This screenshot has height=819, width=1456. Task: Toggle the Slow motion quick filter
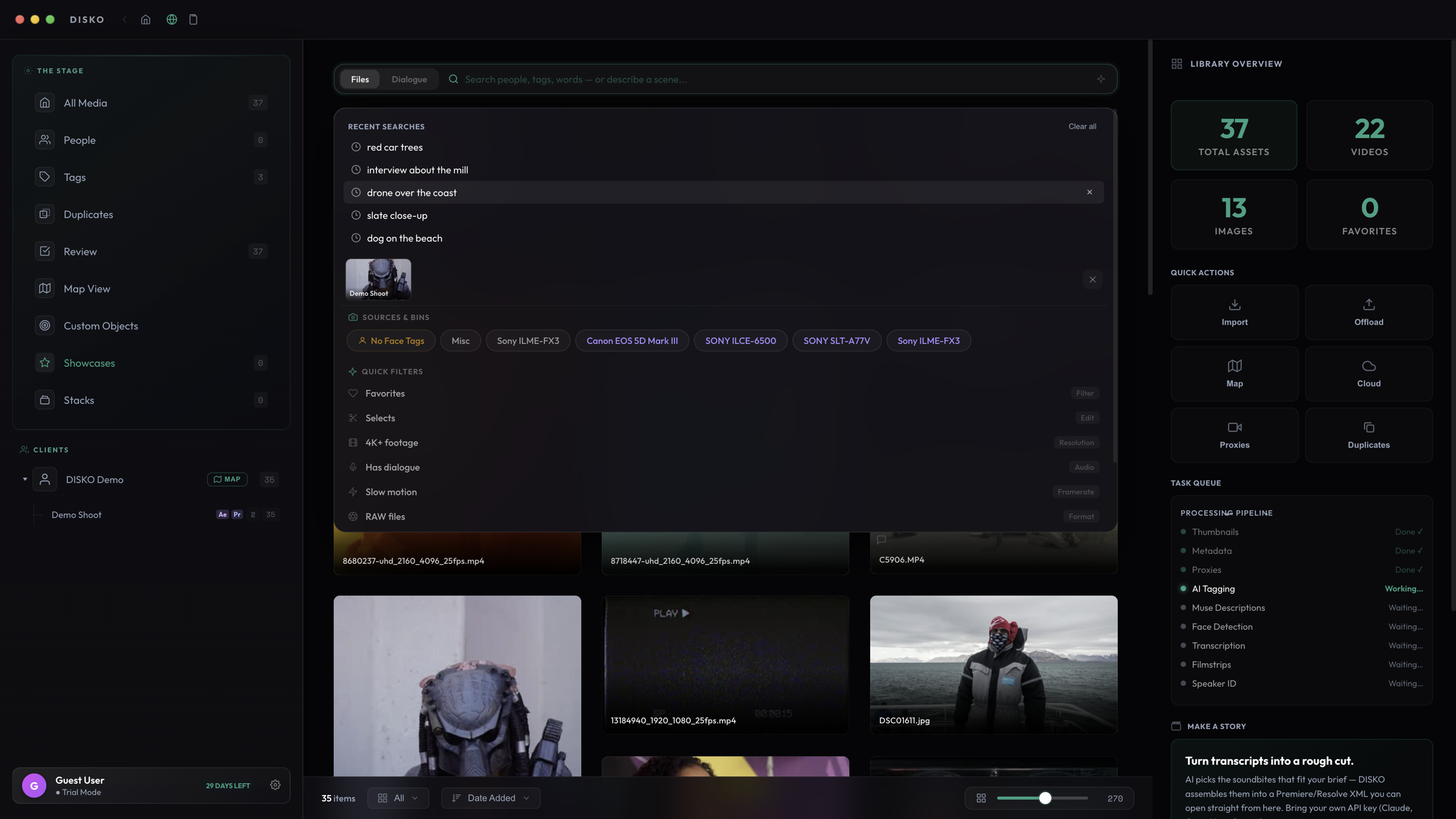click(x=723, y=492)
